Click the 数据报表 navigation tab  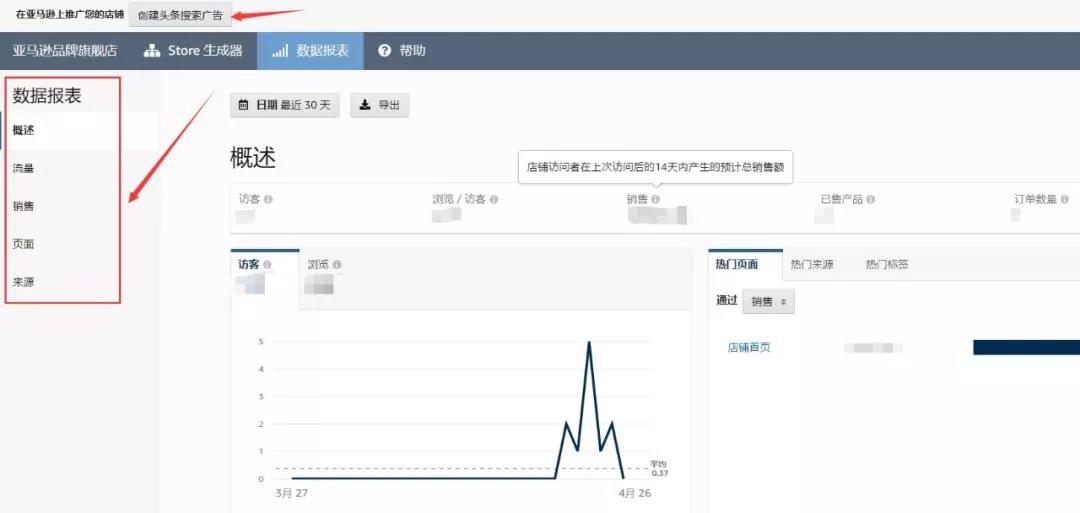pos(310,51)
